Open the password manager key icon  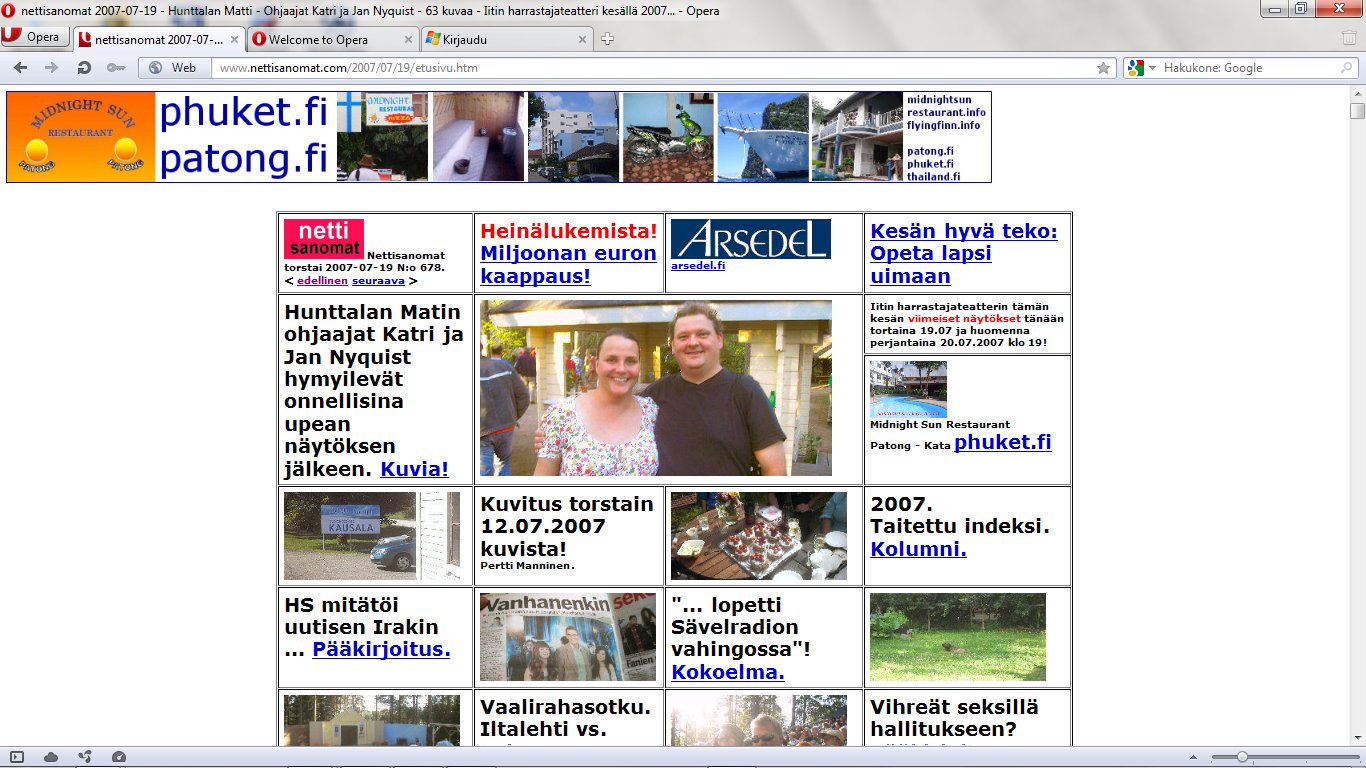click(116, 68)
